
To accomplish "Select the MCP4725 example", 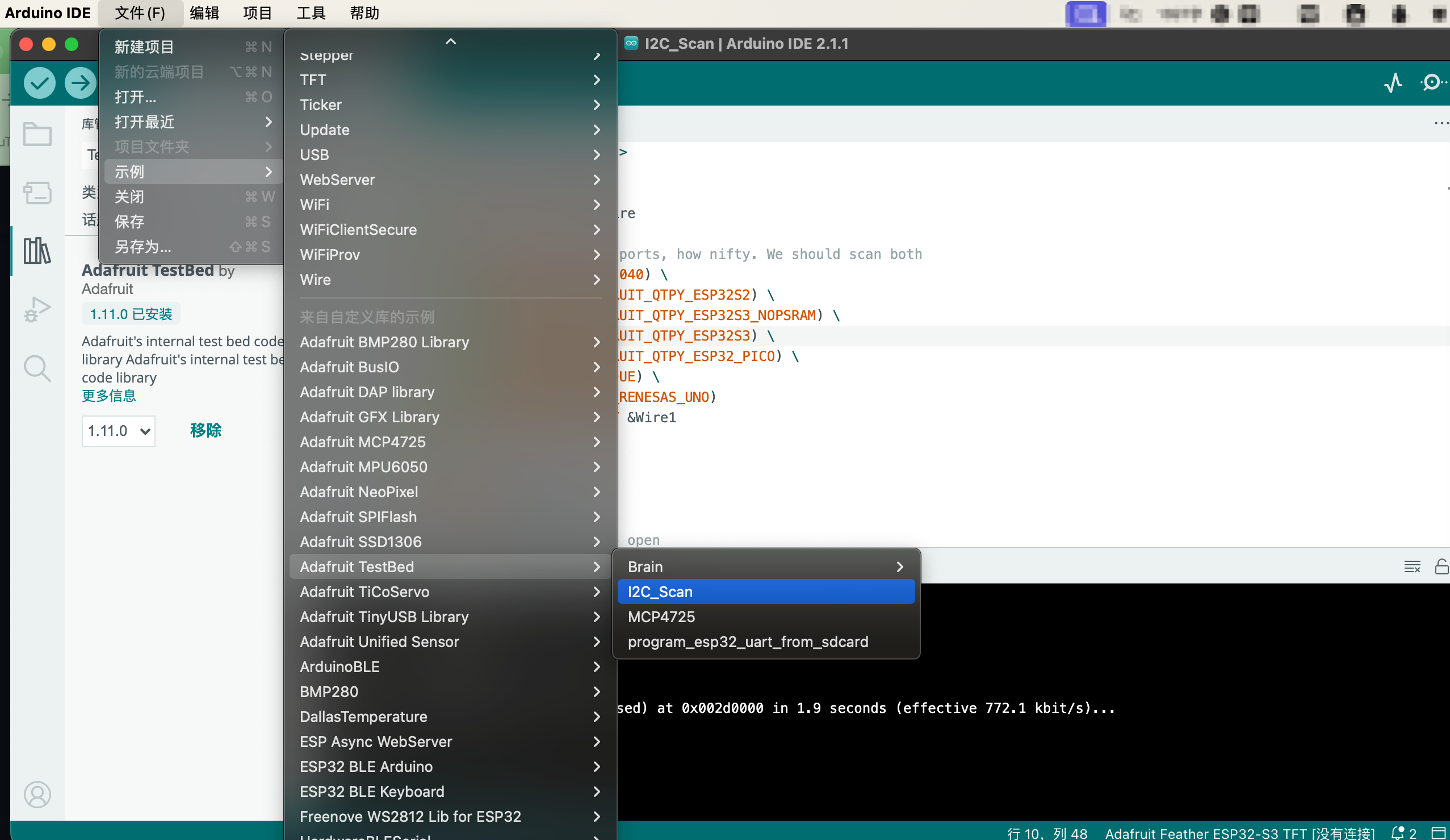I will click(766, 617).
